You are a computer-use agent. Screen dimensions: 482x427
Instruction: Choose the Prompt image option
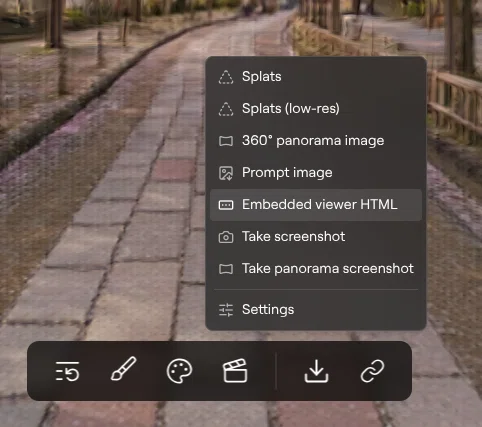tap(316, 173)
